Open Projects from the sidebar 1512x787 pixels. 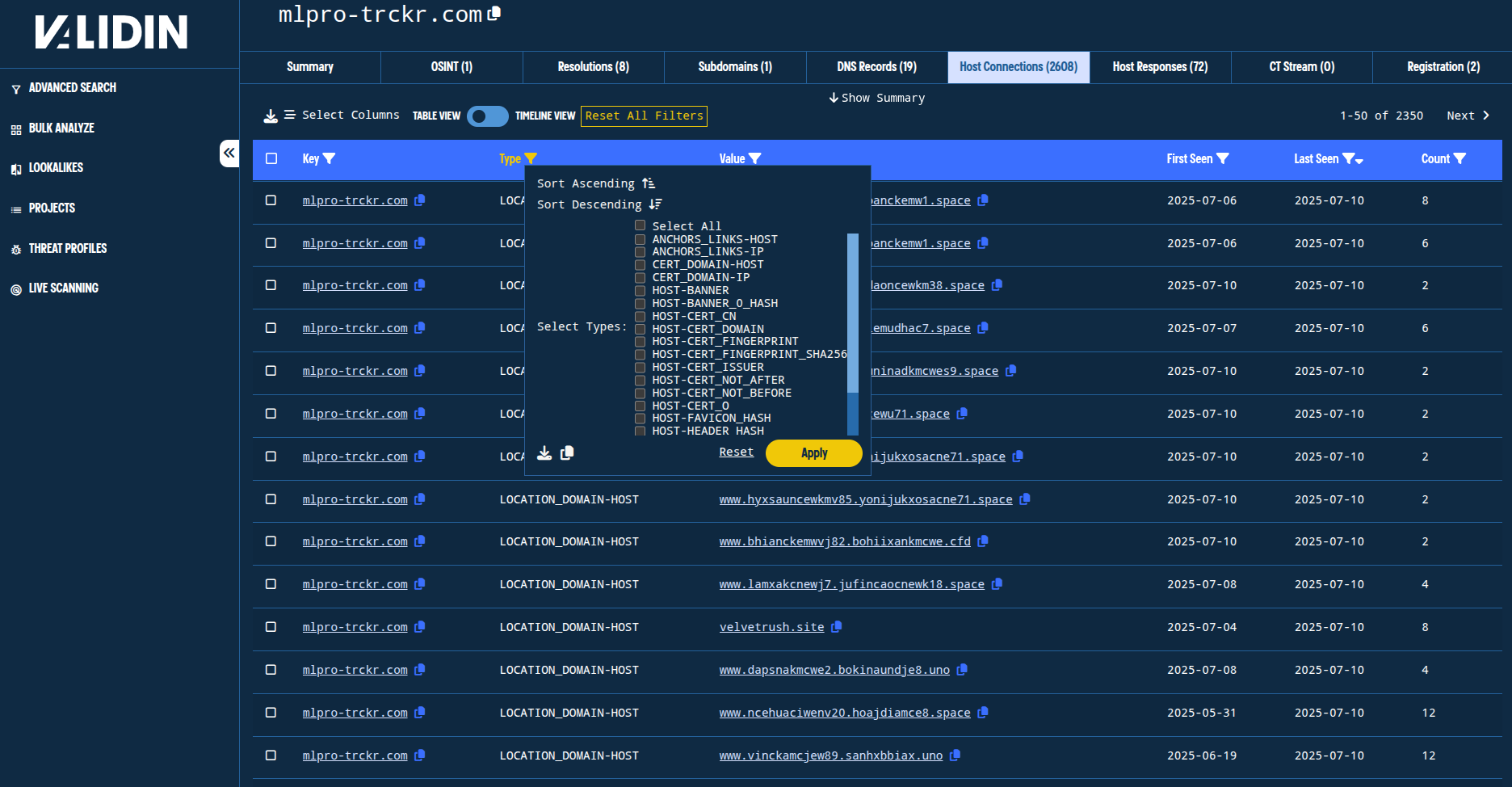point(52,208)
